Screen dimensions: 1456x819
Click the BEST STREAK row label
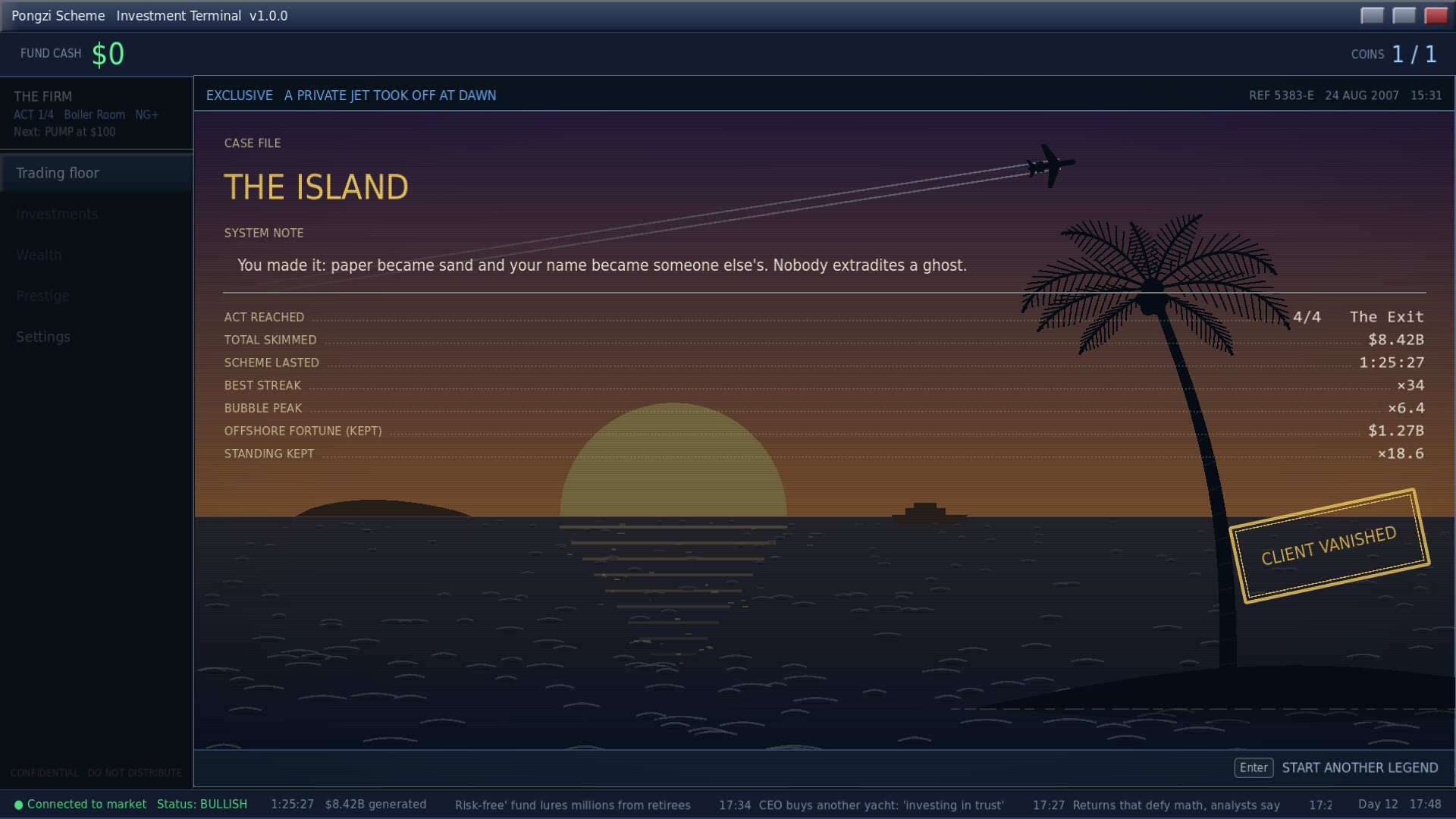click(x=262, y=385)
